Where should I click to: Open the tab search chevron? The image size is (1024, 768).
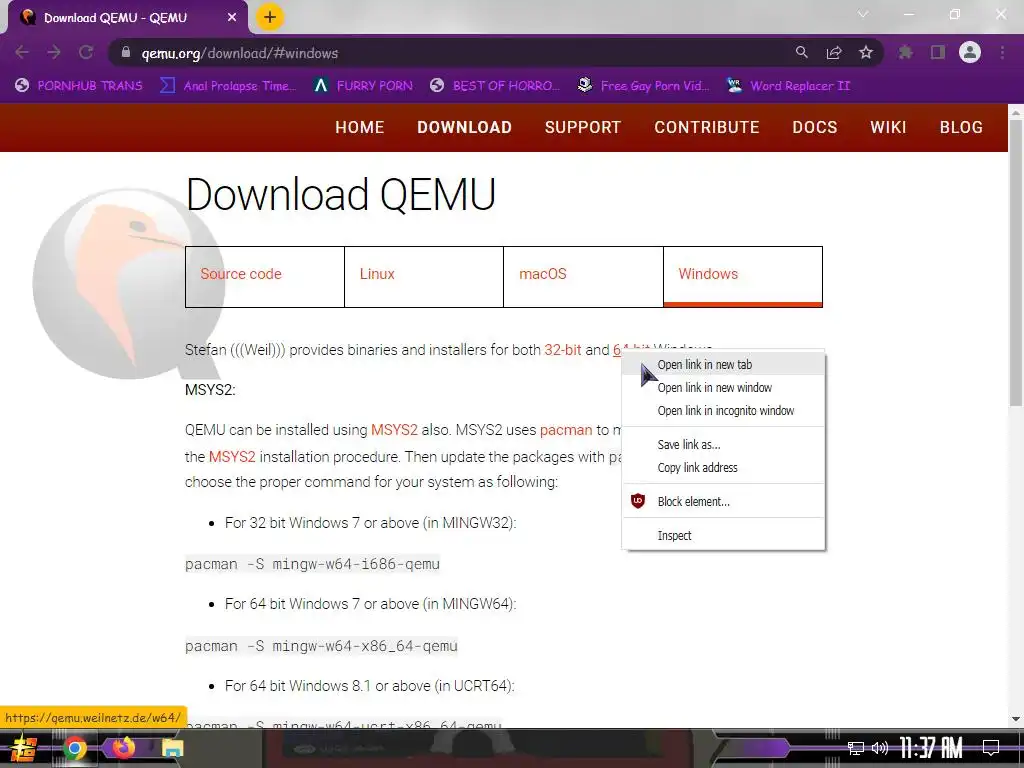[x=863, y=14]
